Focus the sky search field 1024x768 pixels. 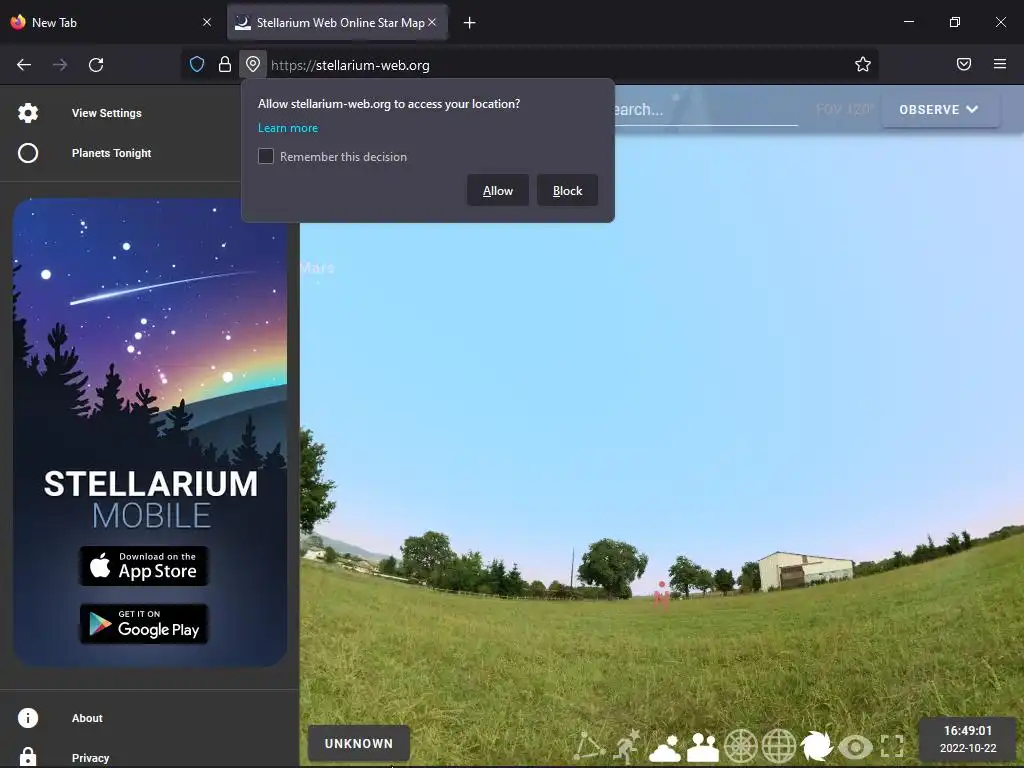pyautogui.click(x=705, y=110)
